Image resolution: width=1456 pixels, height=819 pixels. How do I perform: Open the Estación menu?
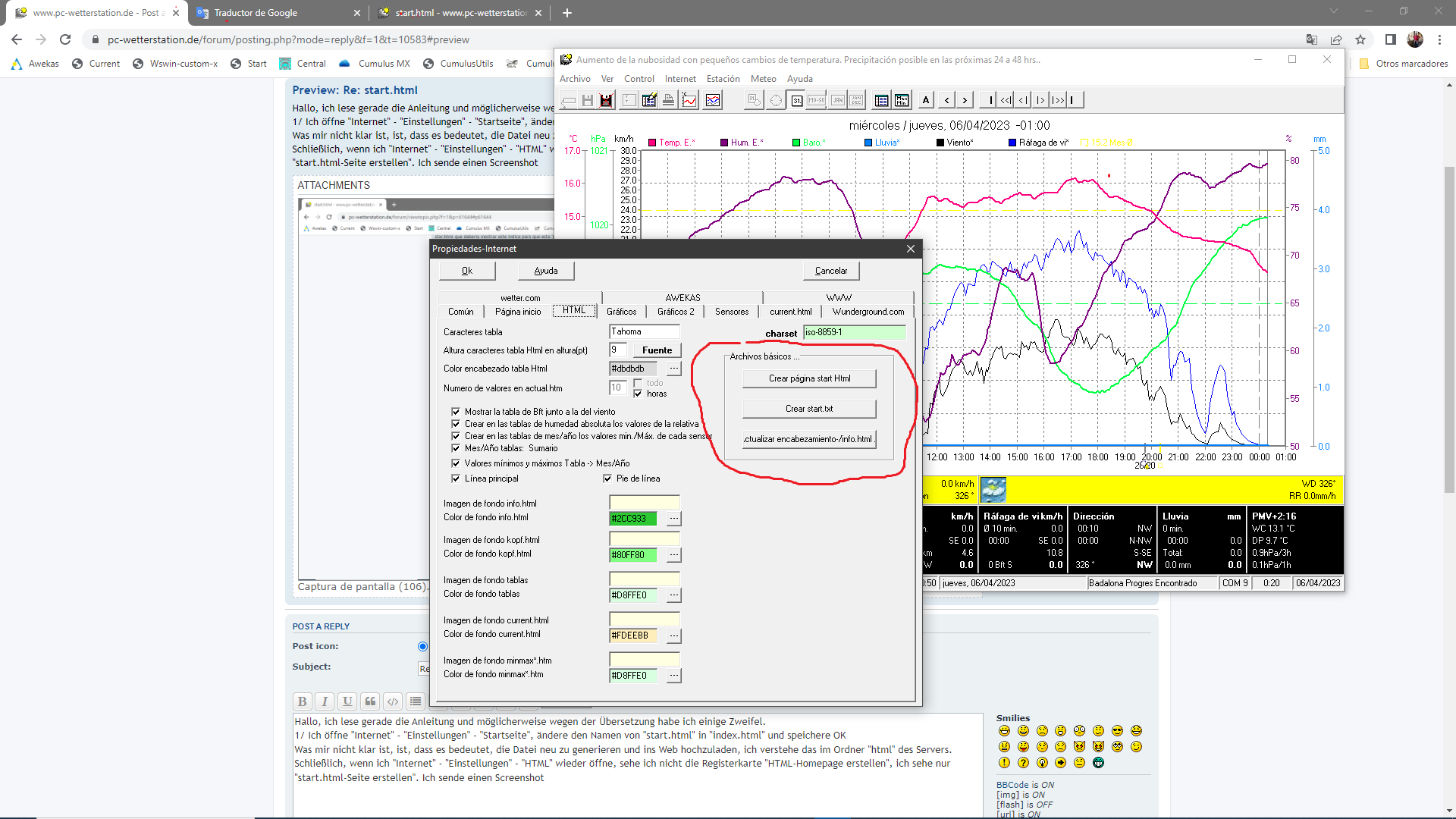(x=723, y=79)
